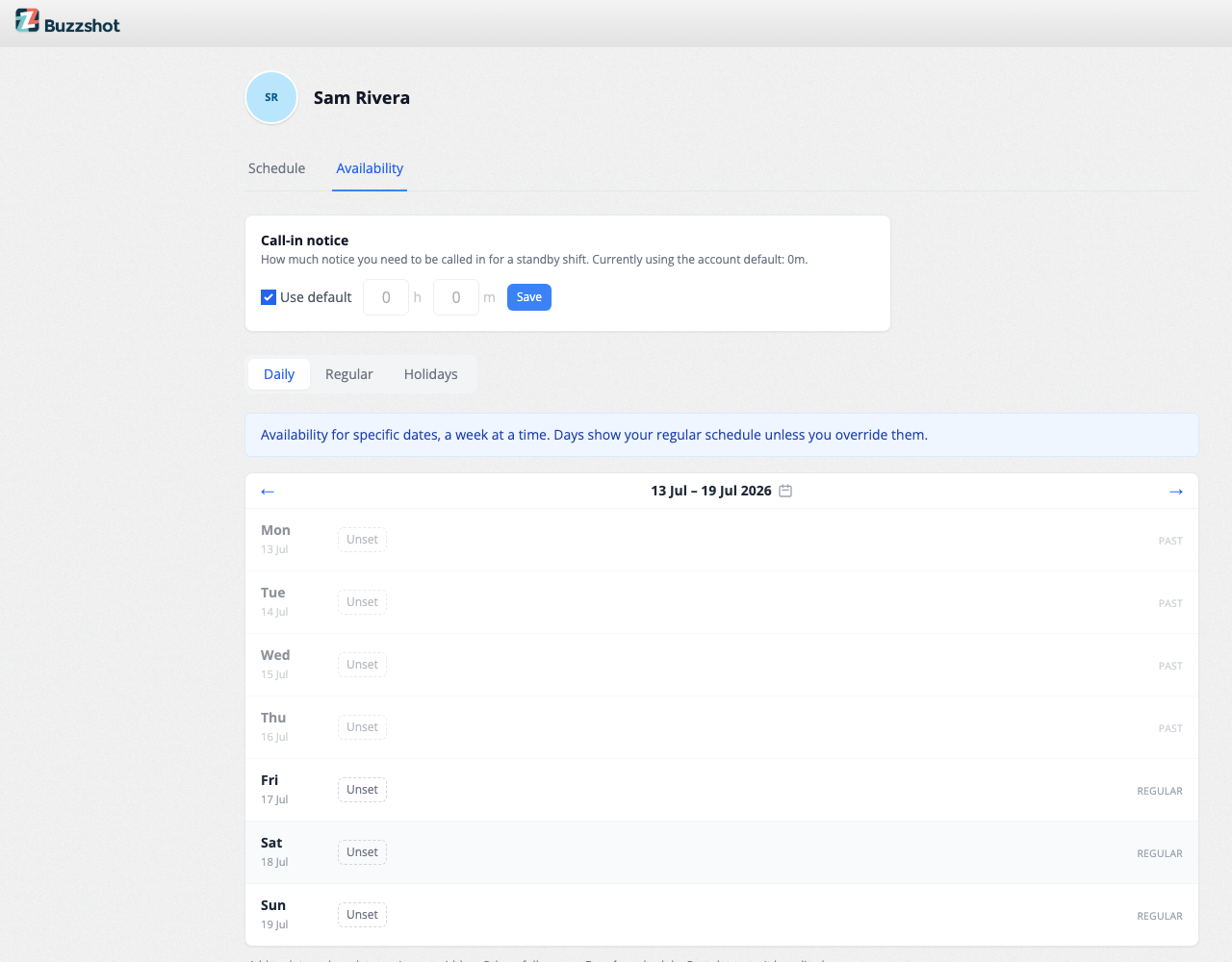This screenshot has width=1232, height=962.
Task: Click the Call-in notice heading
Action: pos(304,240)
